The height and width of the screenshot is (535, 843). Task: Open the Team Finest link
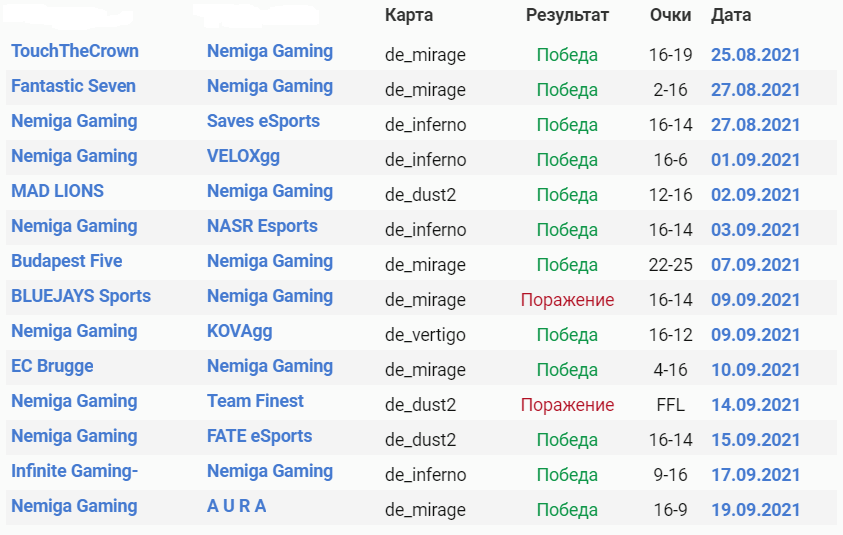pyautogui.click(x=255, y=401)
